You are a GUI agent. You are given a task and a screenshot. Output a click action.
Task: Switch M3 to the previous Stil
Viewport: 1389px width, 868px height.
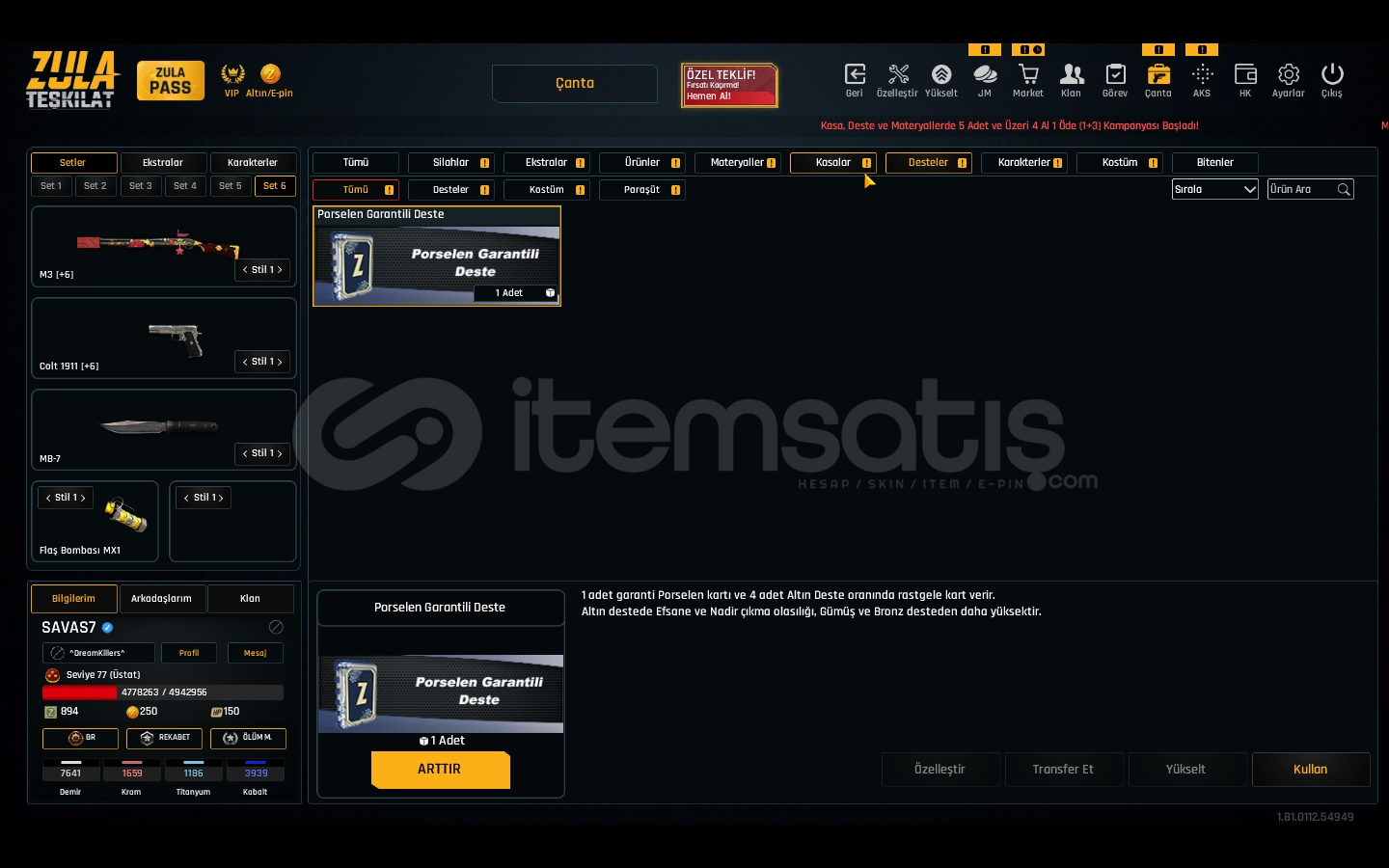click(245, 270)
